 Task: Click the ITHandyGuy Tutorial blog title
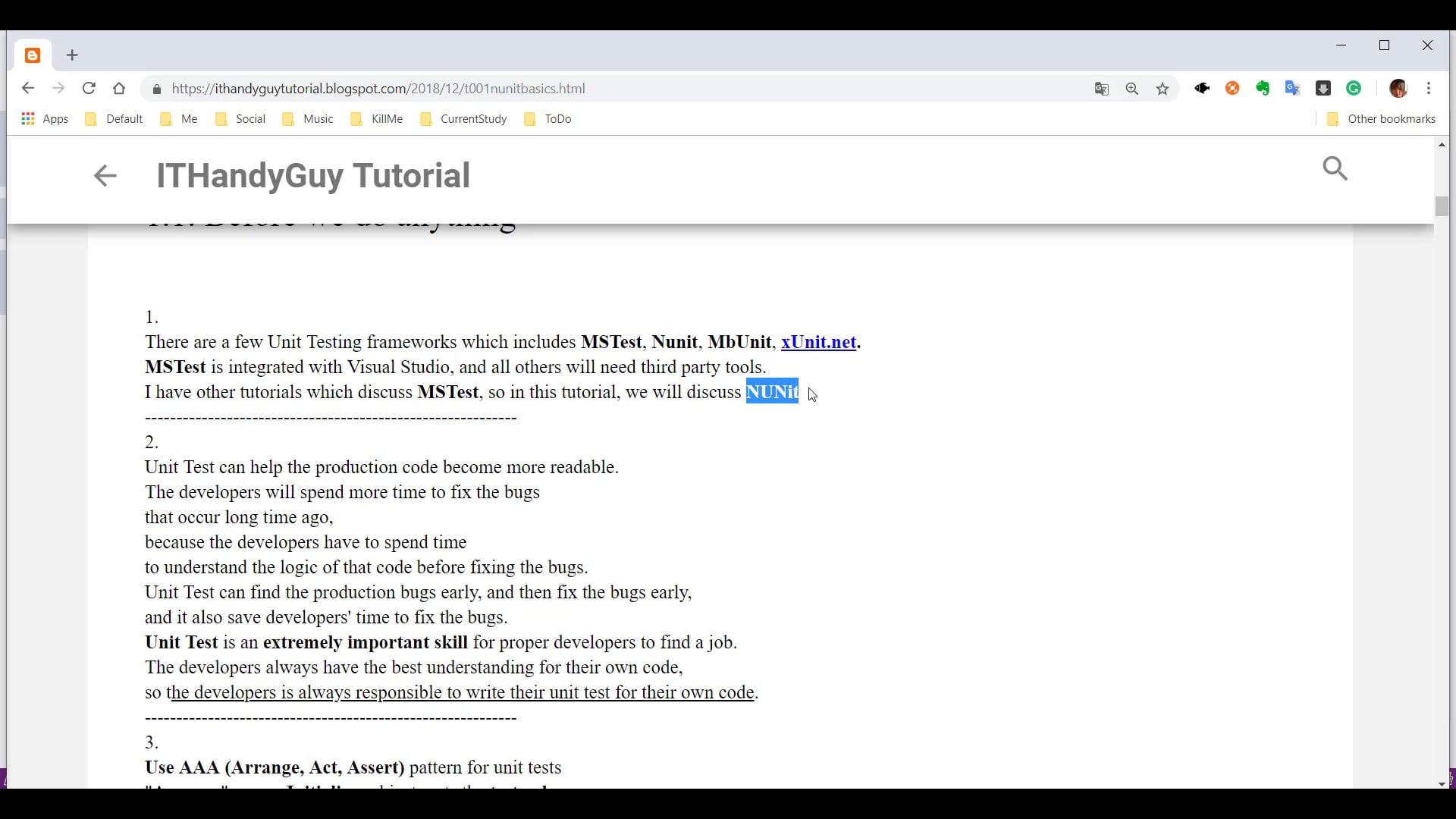313,176
